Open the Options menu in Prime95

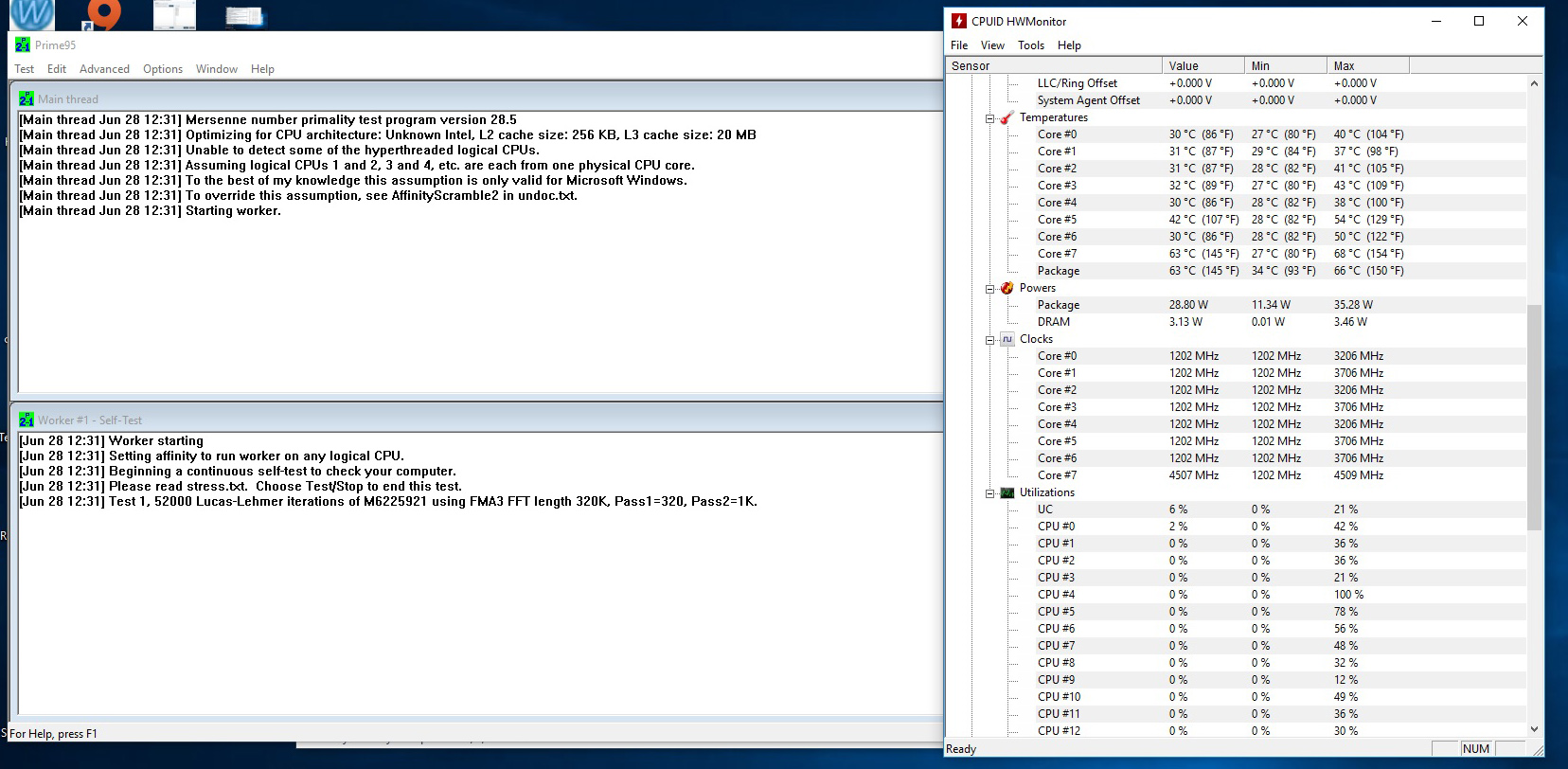tap(163, 69)
